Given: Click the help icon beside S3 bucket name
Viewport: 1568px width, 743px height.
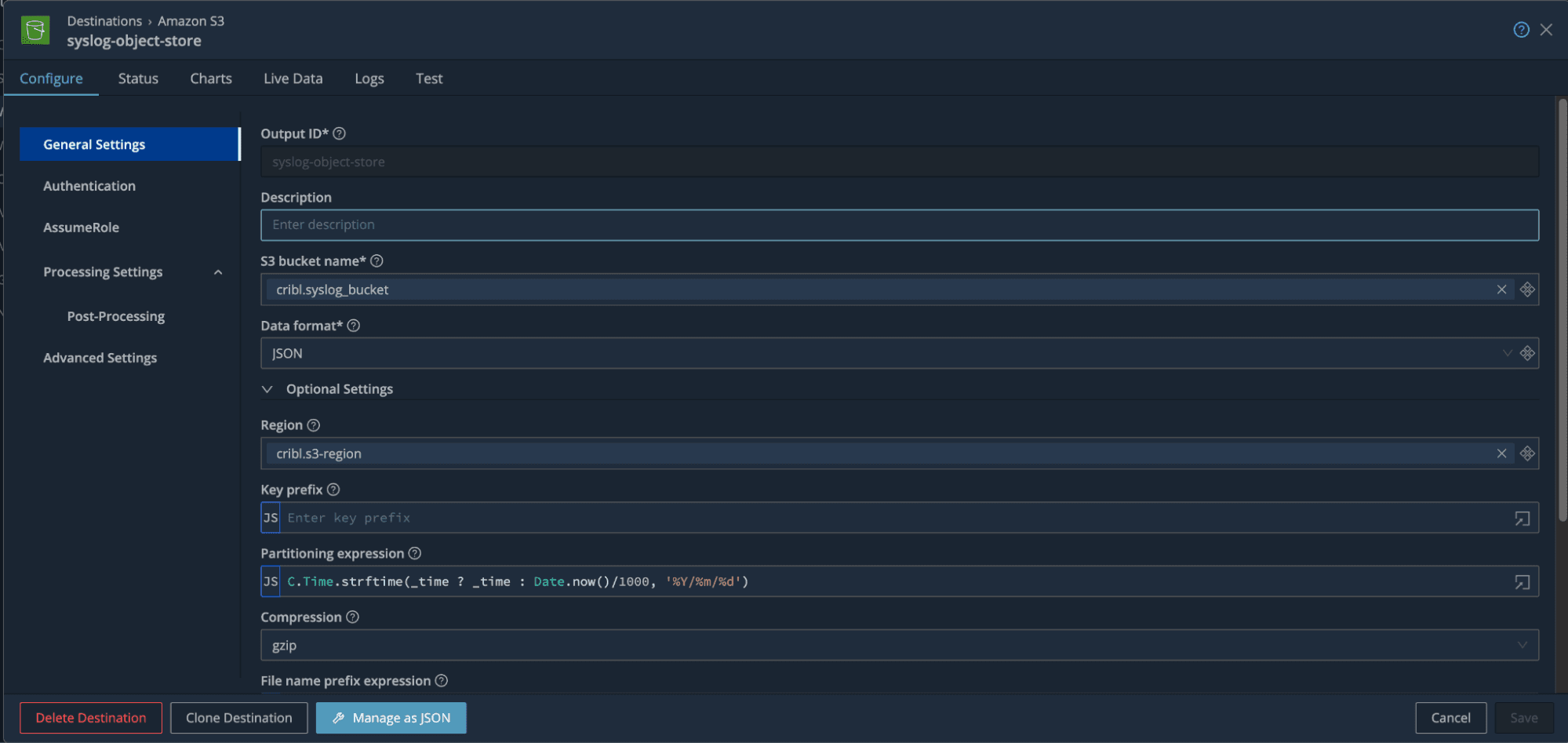Looking at the screenshot, I should [x=377, y=260].
